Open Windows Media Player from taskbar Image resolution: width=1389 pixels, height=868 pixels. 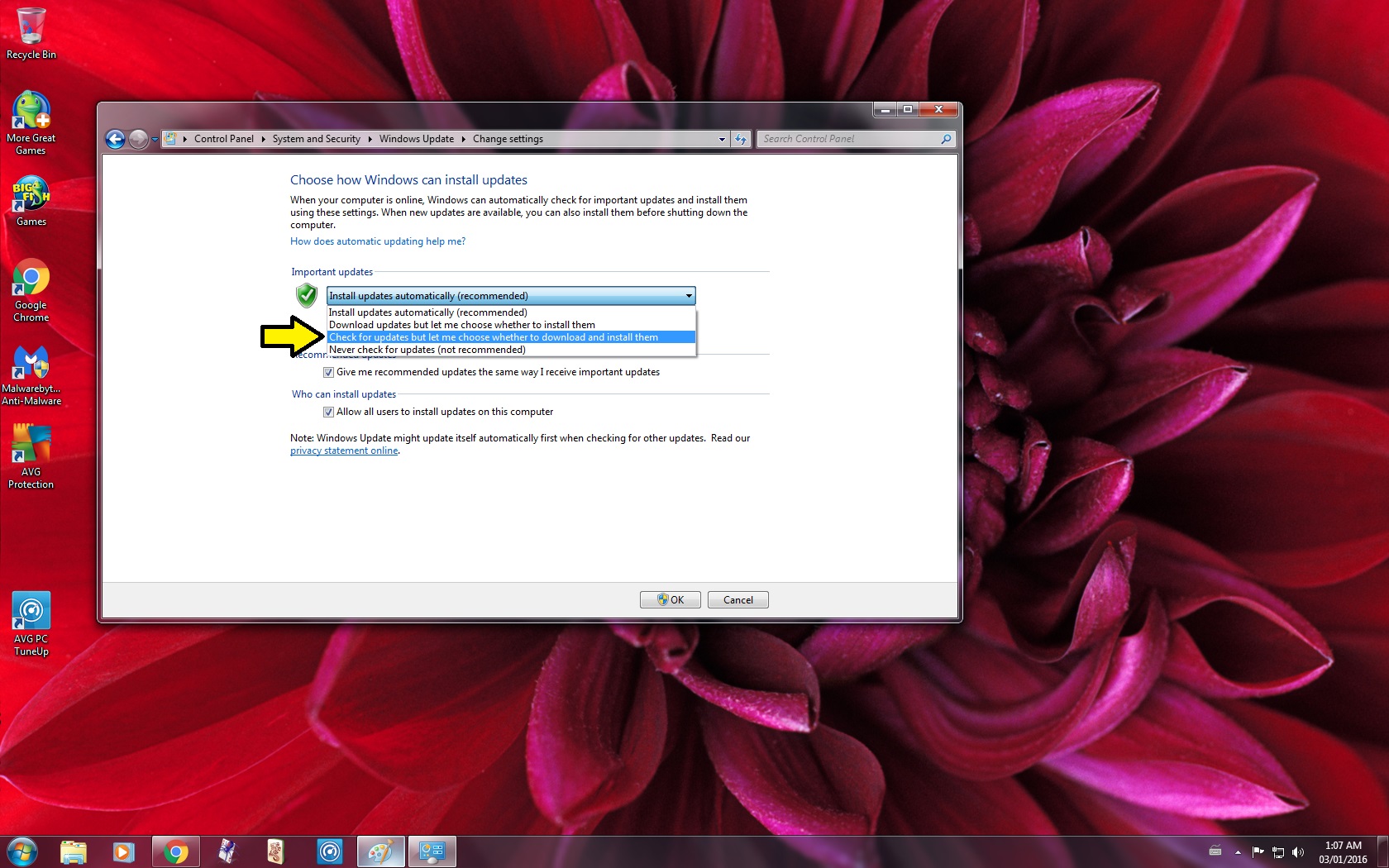[x=124, y=851]
